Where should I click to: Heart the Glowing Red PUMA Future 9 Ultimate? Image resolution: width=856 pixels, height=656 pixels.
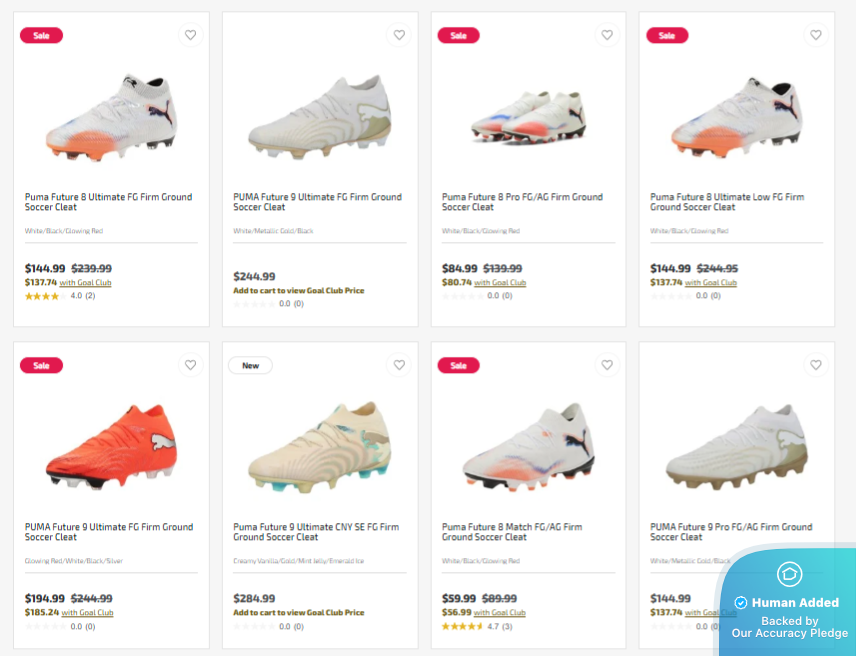click(x=190, y=365)
